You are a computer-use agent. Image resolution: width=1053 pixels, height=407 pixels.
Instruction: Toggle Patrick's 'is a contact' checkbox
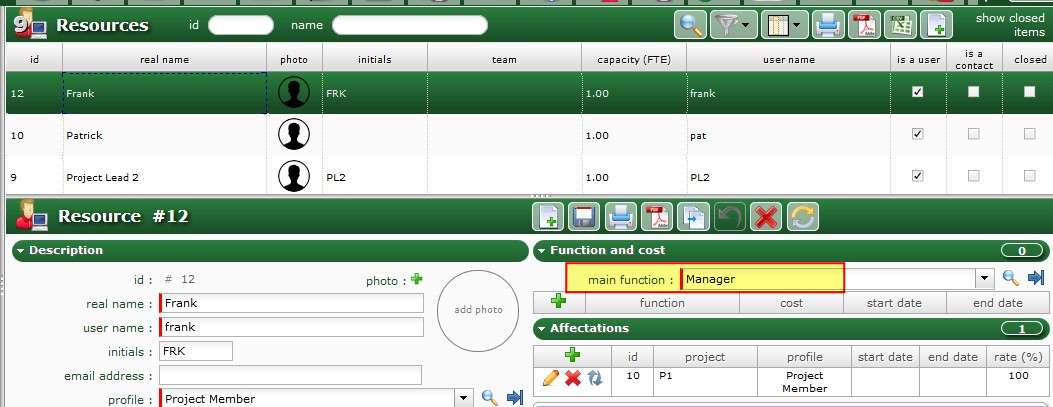pos(973,134)
